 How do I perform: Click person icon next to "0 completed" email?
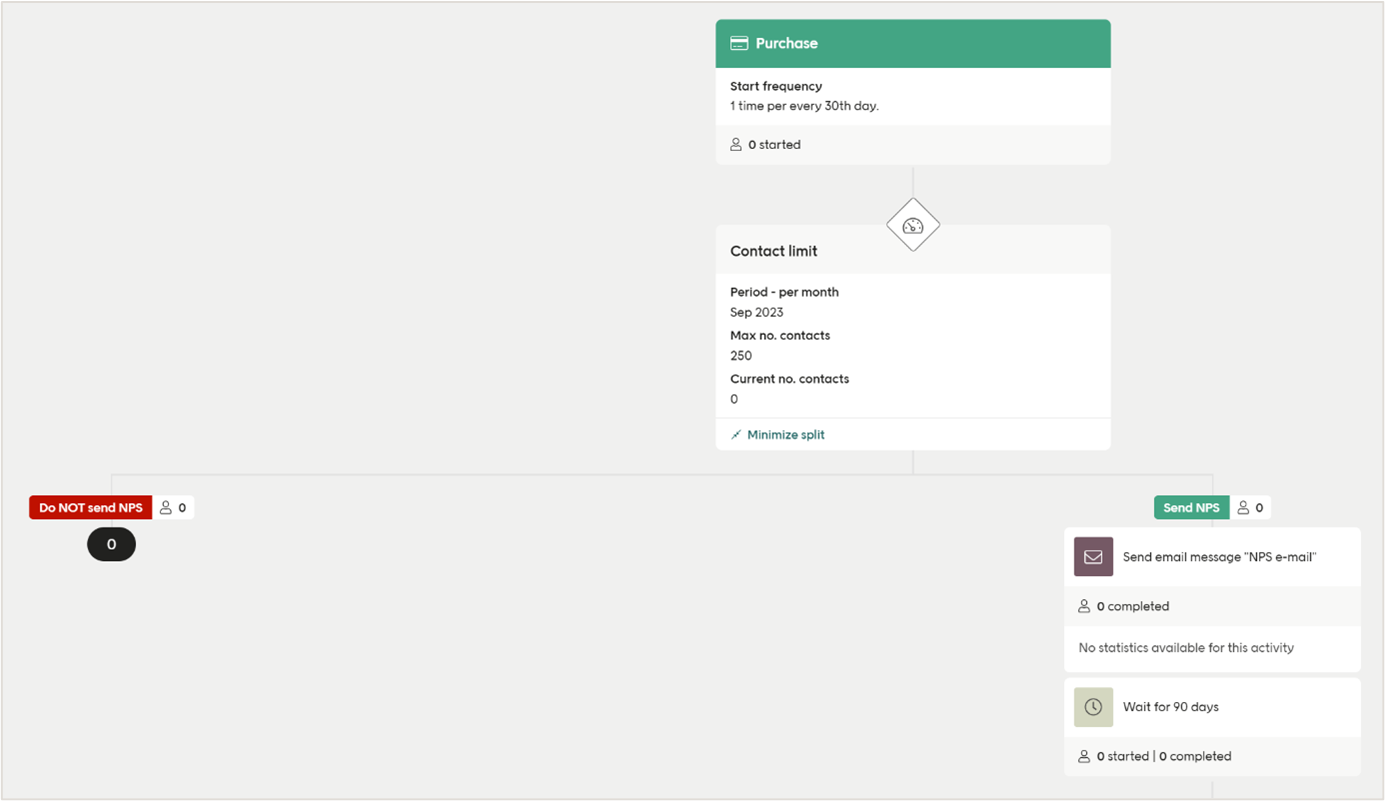pos(1084,606)
